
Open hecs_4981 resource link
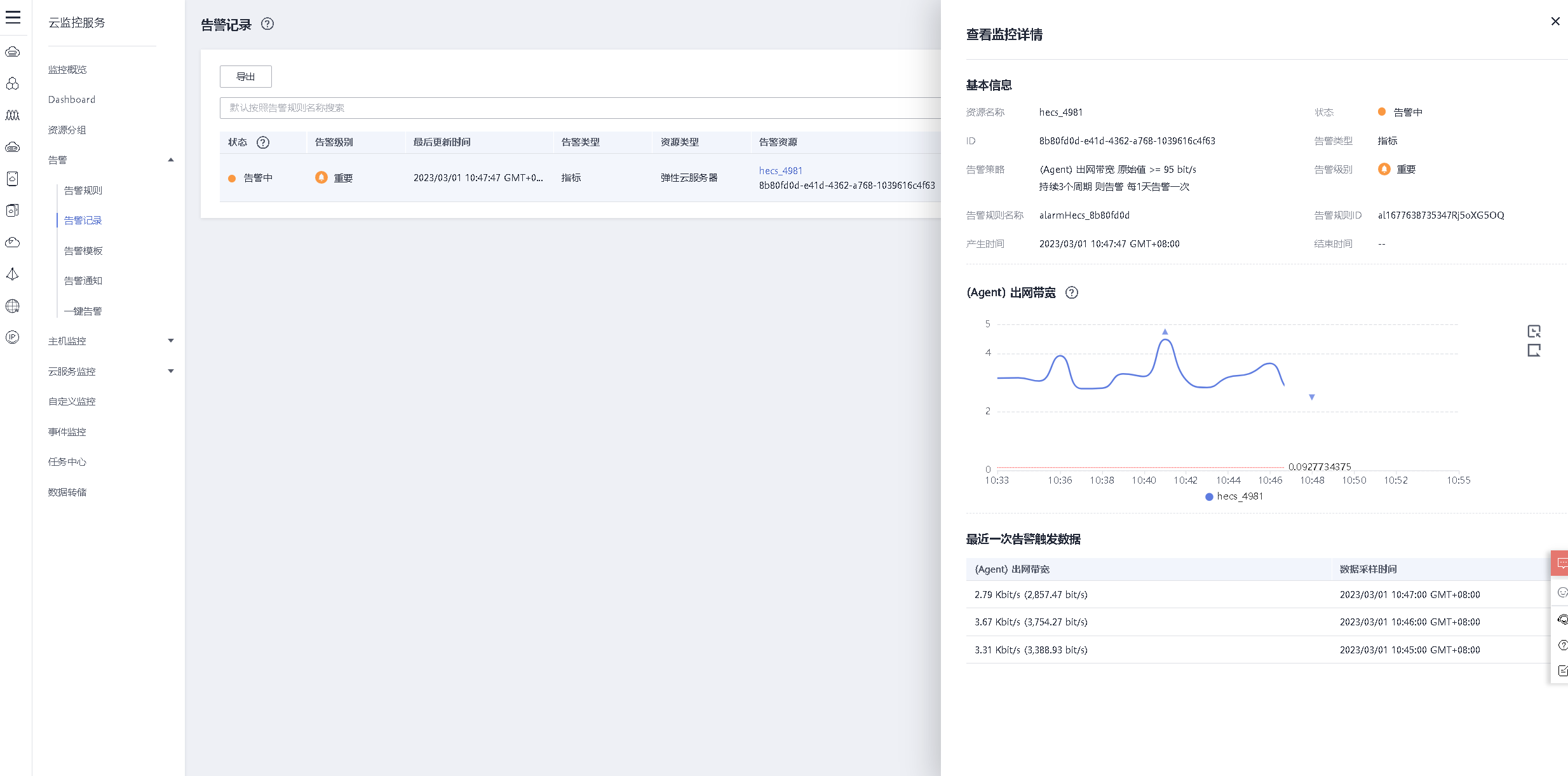click(780, 170)
